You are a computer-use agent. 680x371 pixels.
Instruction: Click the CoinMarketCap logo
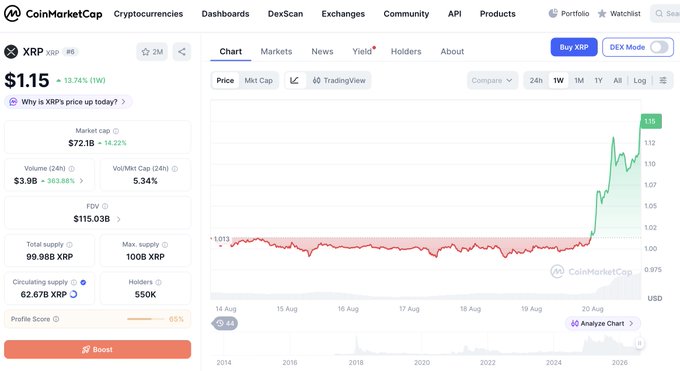53,14
